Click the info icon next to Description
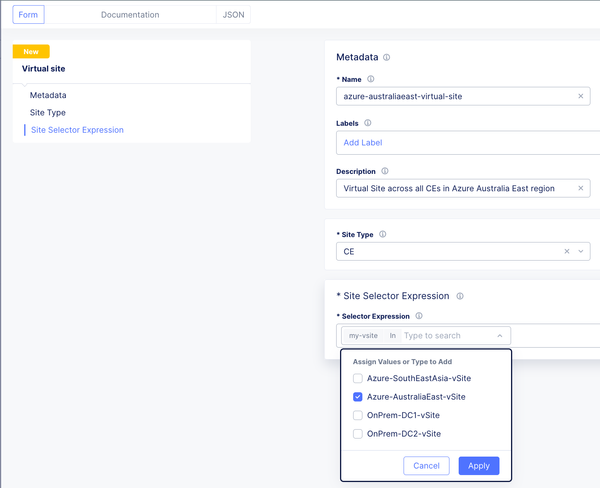 pyautogui.click(x=385, y=171)
